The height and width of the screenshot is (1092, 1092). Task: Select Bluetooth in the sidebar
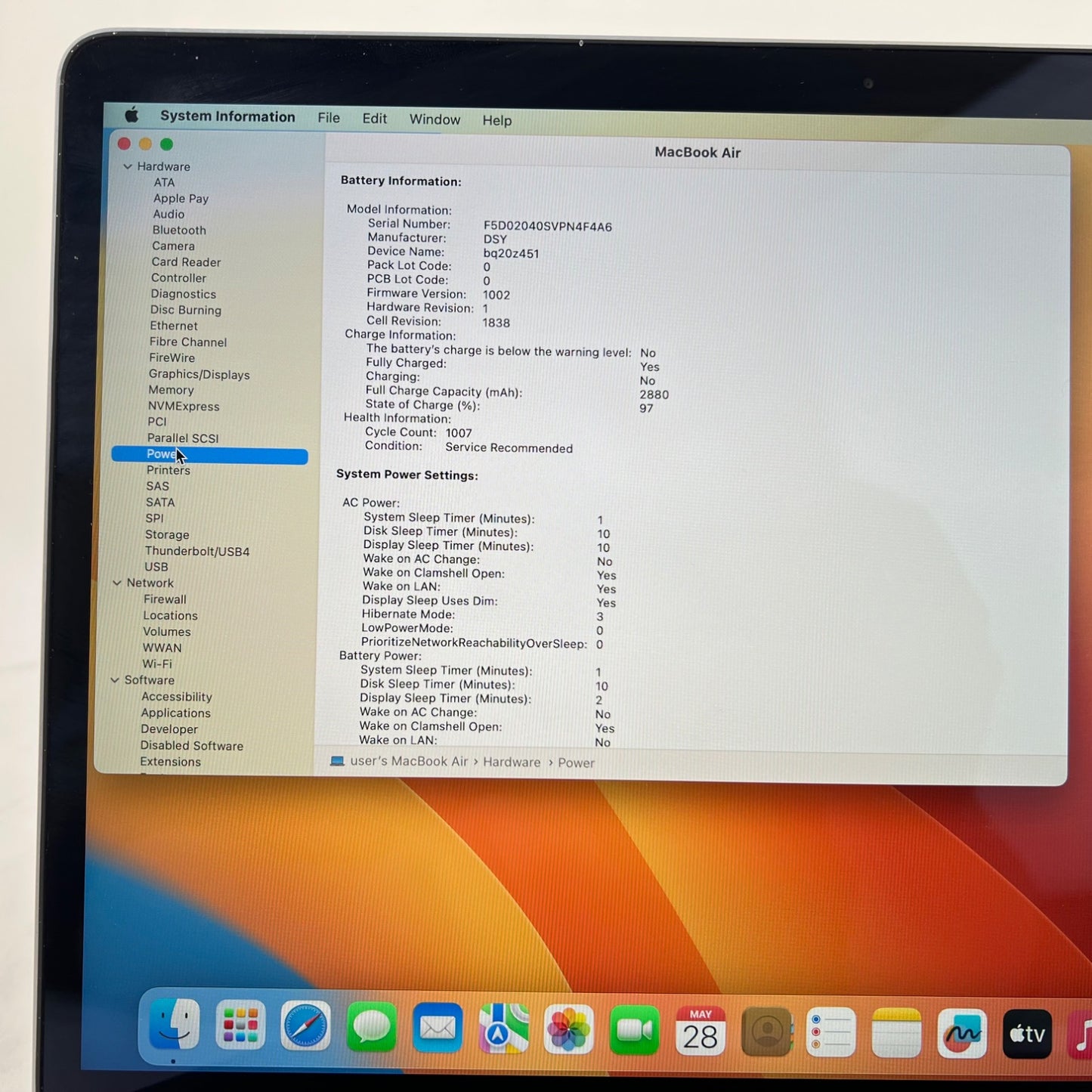(x=179, y=230)
